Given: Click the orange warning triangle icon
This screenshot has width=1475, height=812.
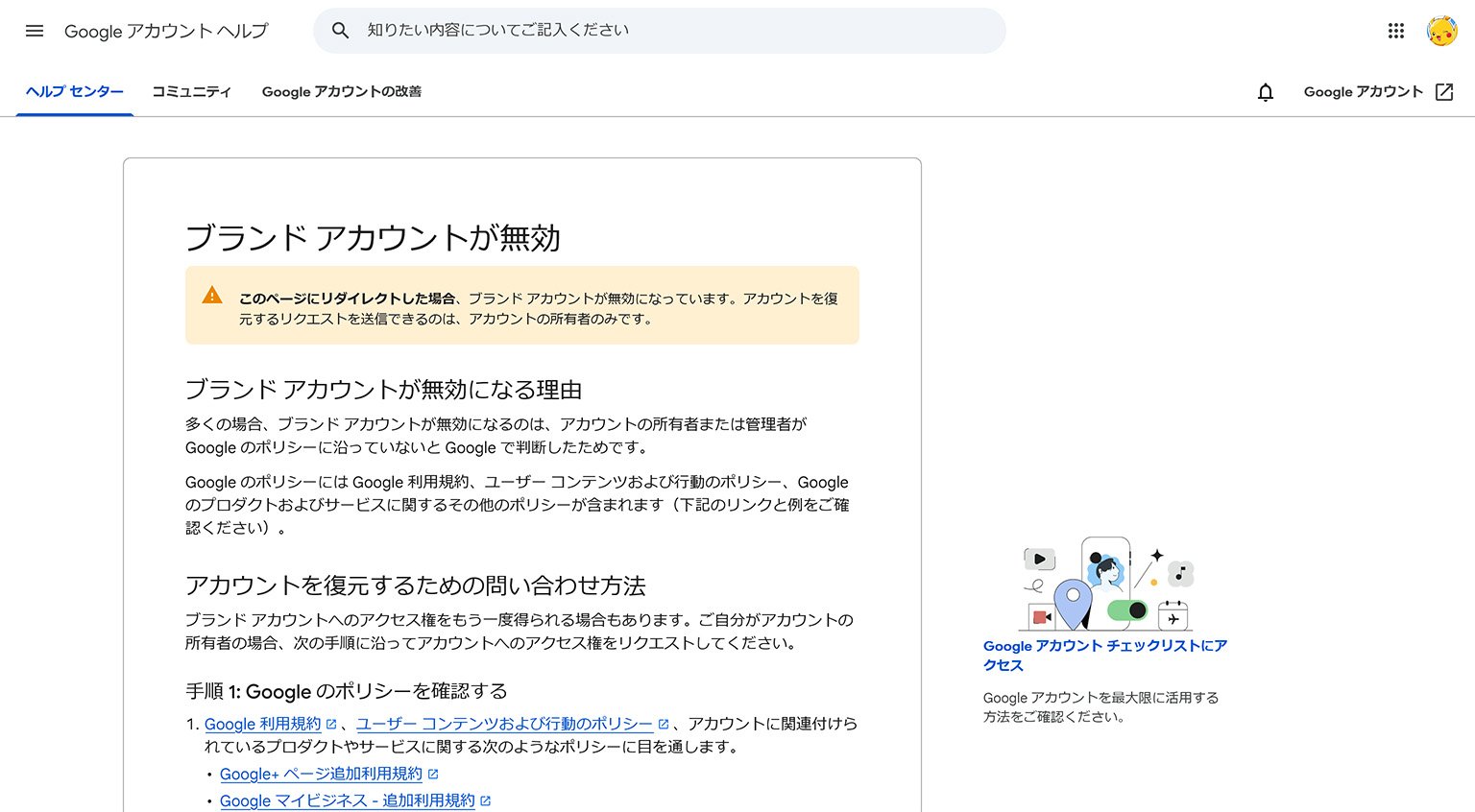Looking at the screenshot, I should coord(212,296).
